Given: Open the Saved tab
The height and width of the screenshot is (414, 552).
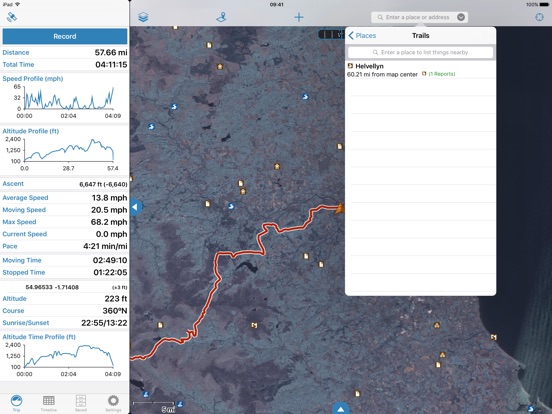Looking at the screenshot, I should click(x=81, y=403).
